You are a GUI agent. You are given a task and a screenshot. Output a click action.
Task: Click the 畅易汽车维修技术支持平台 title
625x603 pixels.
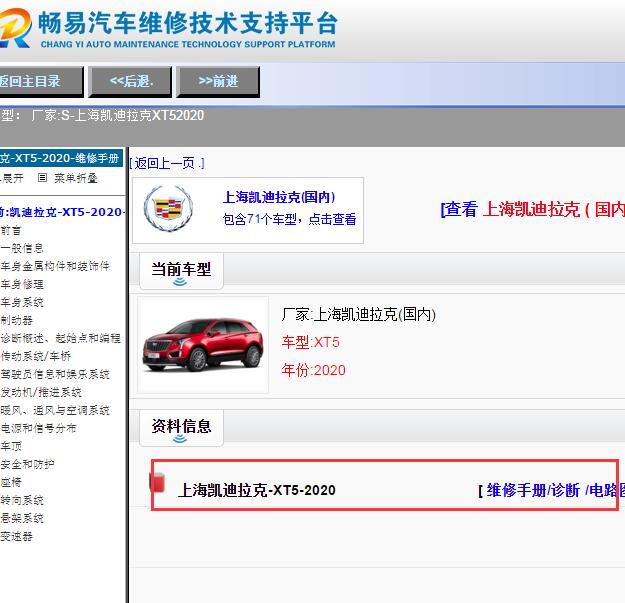188,23
